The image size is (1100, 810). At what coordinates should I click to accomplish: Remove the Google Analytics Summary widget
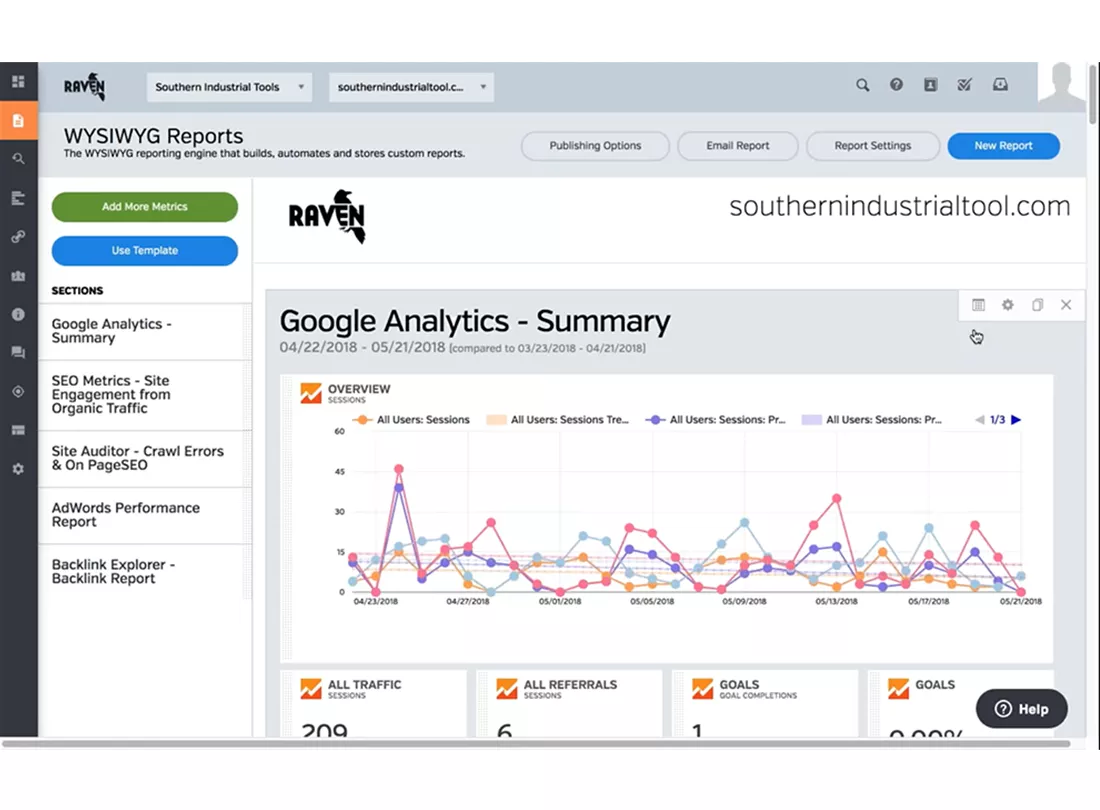pyautogui.click(x=1066, y=305)
